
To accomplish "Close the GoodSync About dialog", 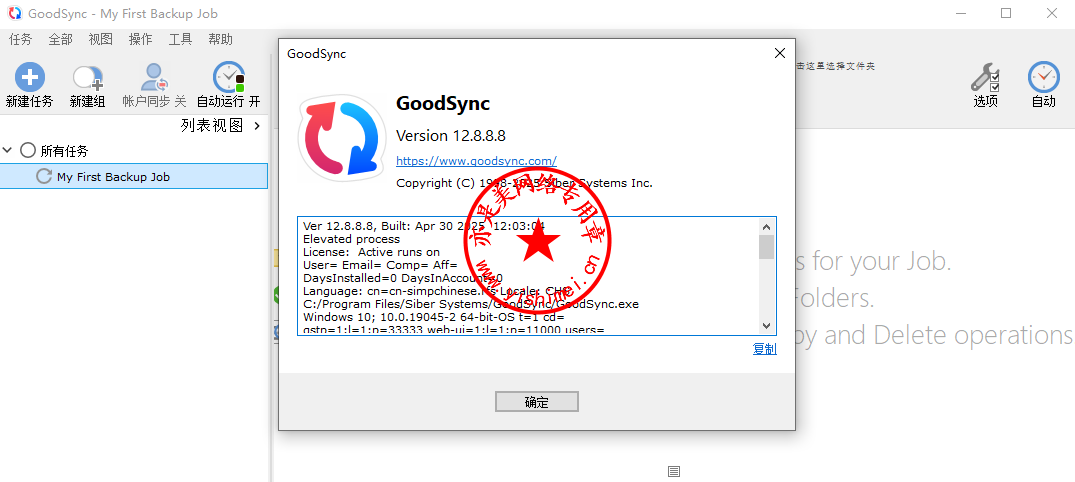I will coord(780,53).
